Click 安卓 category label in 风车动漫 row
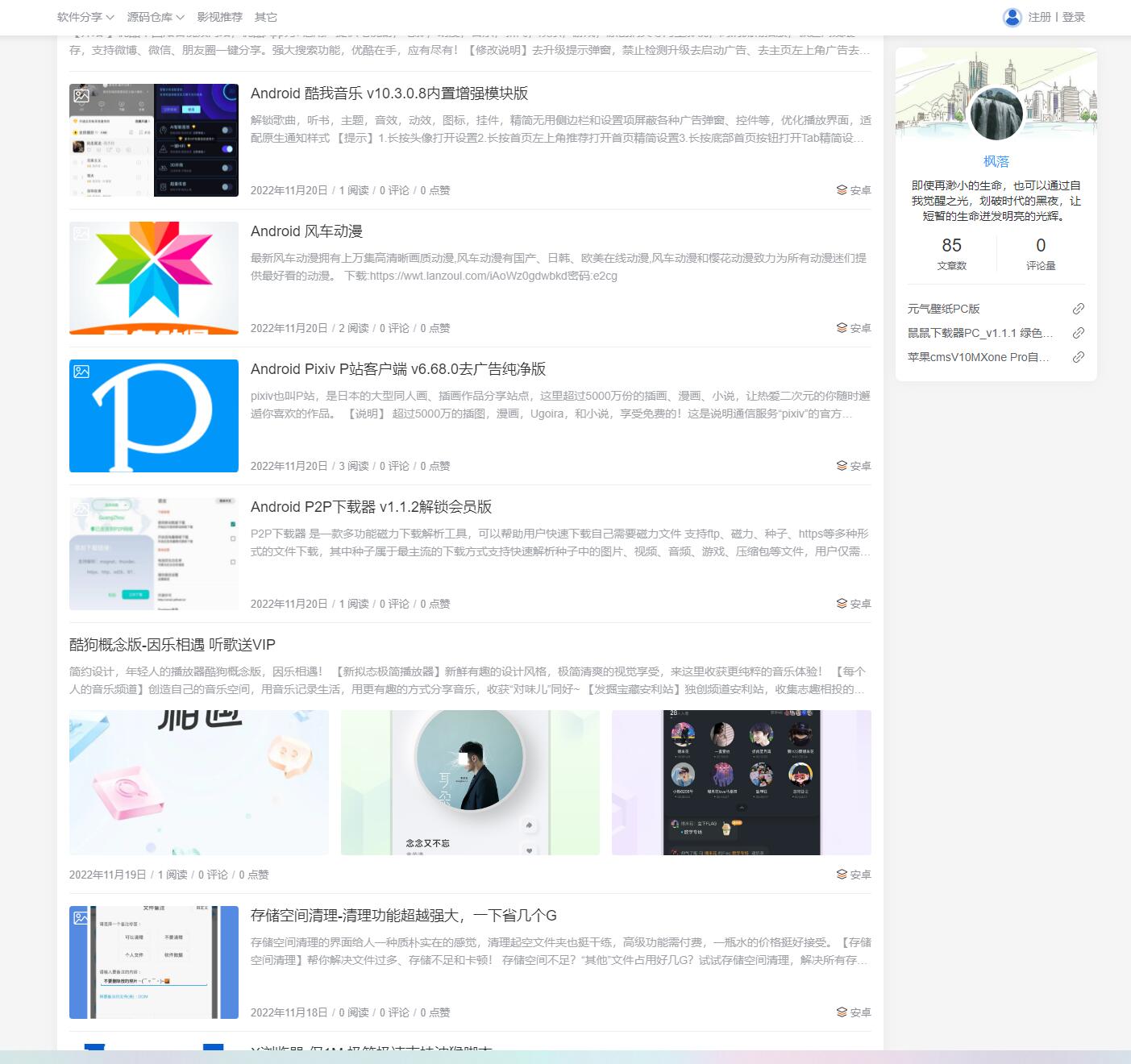This screenshot has width=1131, height=1064. pos(860,328)
